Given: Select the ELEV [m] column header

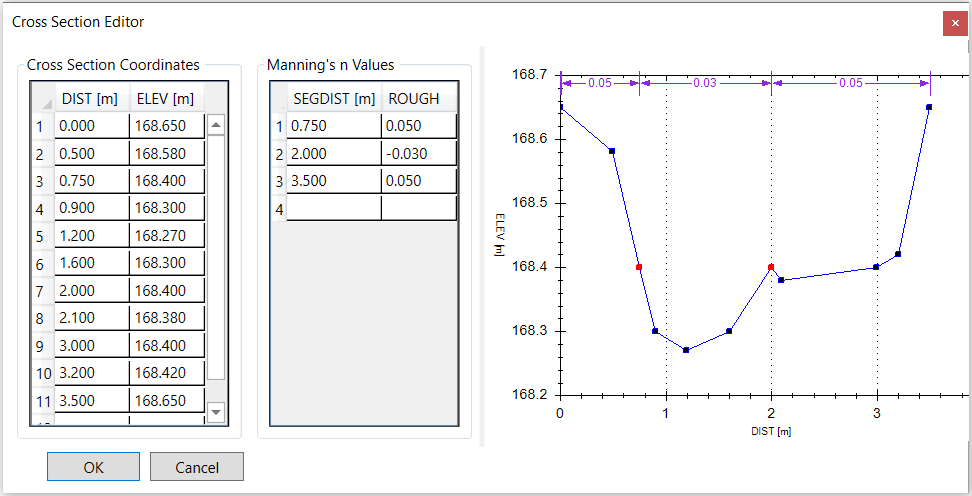Looking at the screenshot, I should 166,98.
